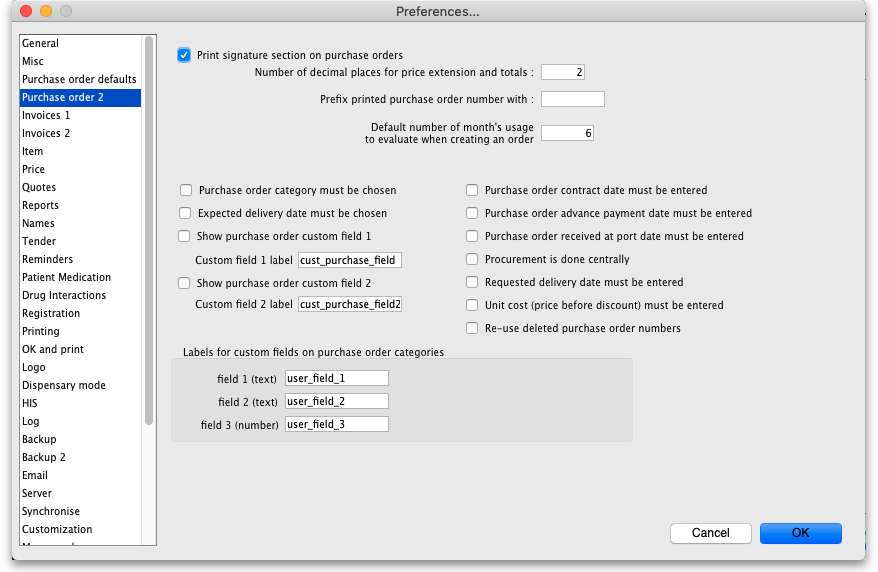Uncheck Print signature section on purchase orders
878x572 pixels.
tap(184, 55)
